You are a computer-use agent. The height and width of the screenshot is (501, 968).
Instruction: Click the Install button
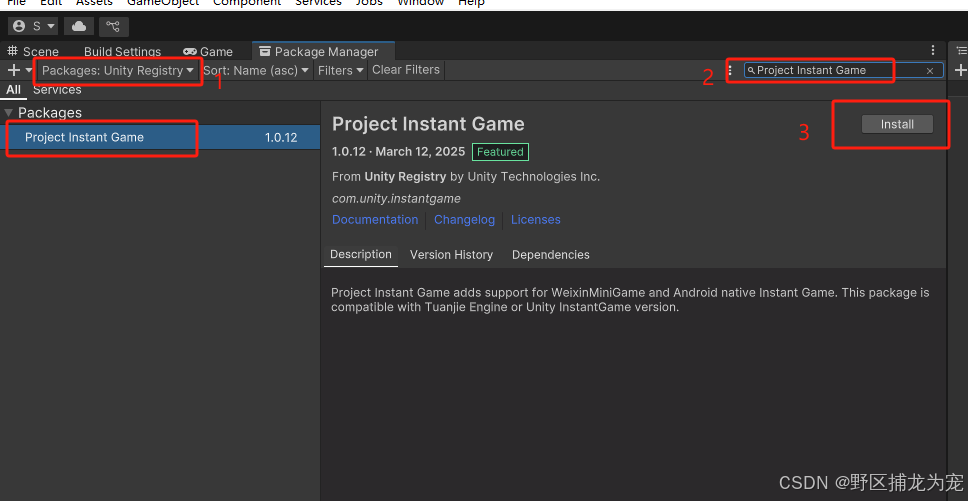pyautogui.click(x=897, y=124)
